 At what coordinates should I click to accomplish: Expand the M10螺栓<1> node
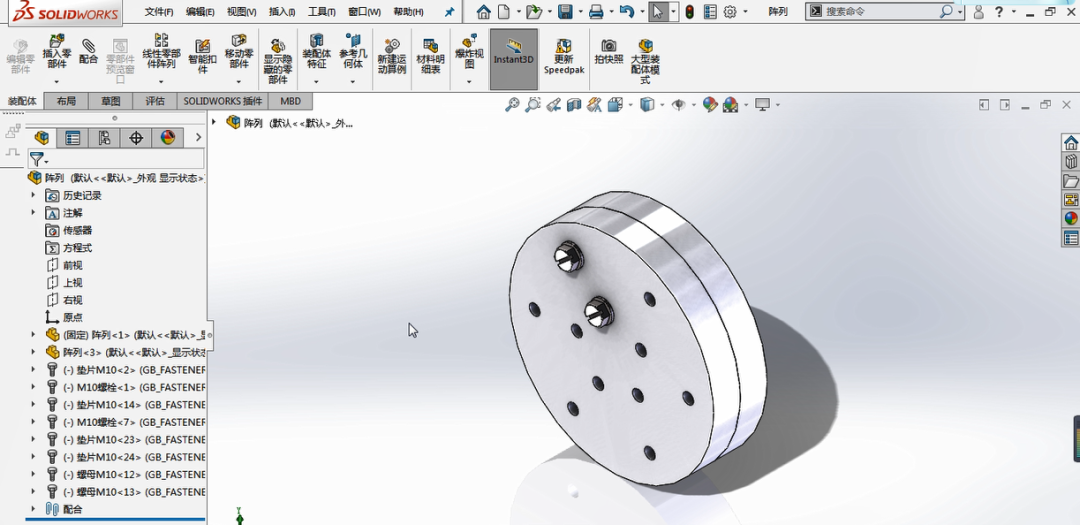pyautogui.click(x=33, y=387)
